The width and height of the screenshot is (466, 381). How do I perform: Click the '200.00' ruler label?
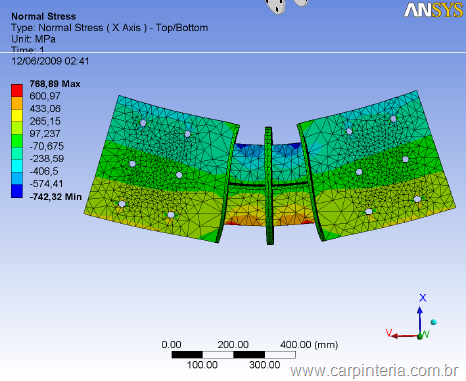(233, 344)
